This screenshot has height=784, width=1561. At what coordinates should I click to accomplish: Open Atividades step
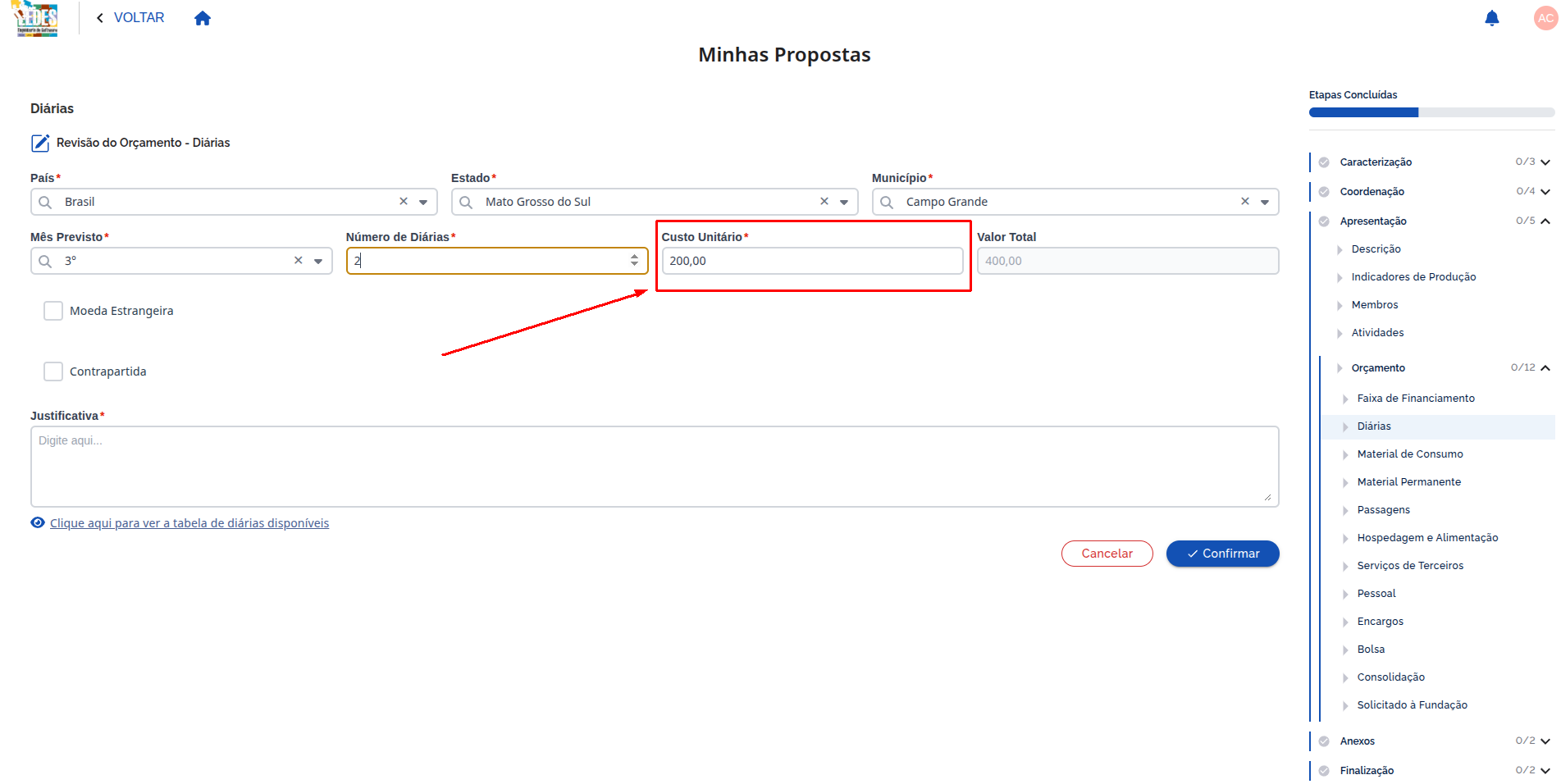[1377, 333]
